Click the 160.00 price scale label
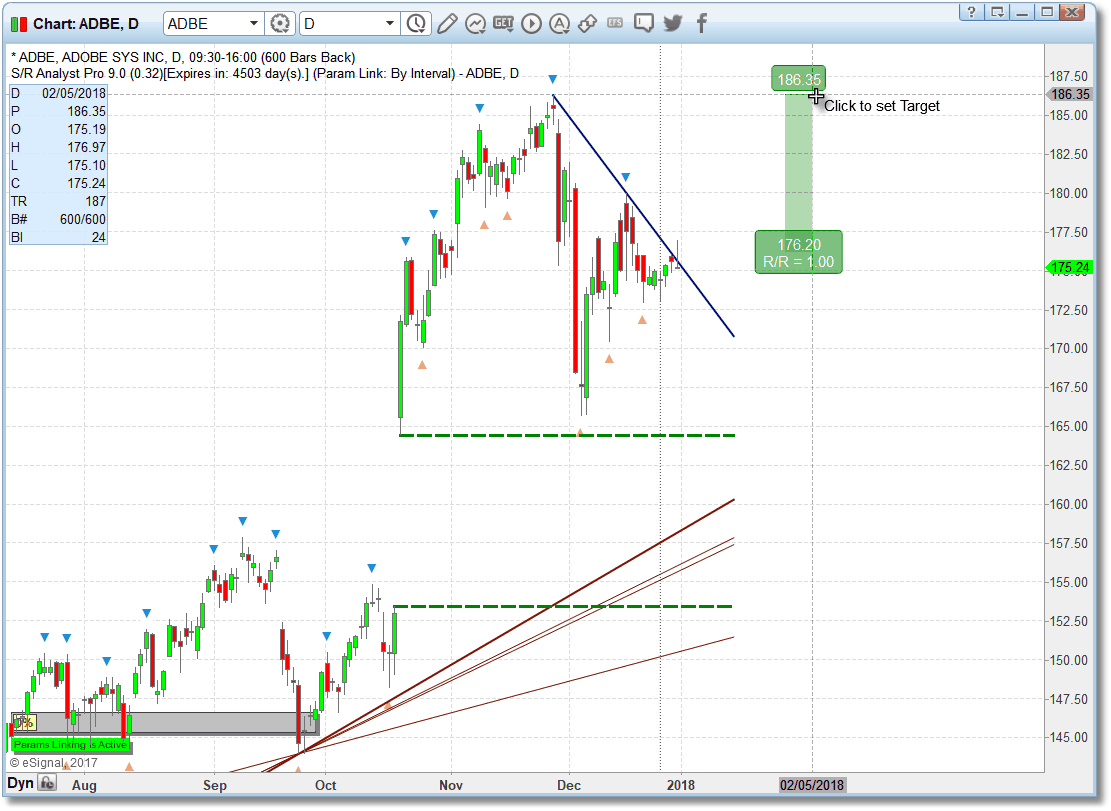1111x811 pixels. [x=1068, y=504]
